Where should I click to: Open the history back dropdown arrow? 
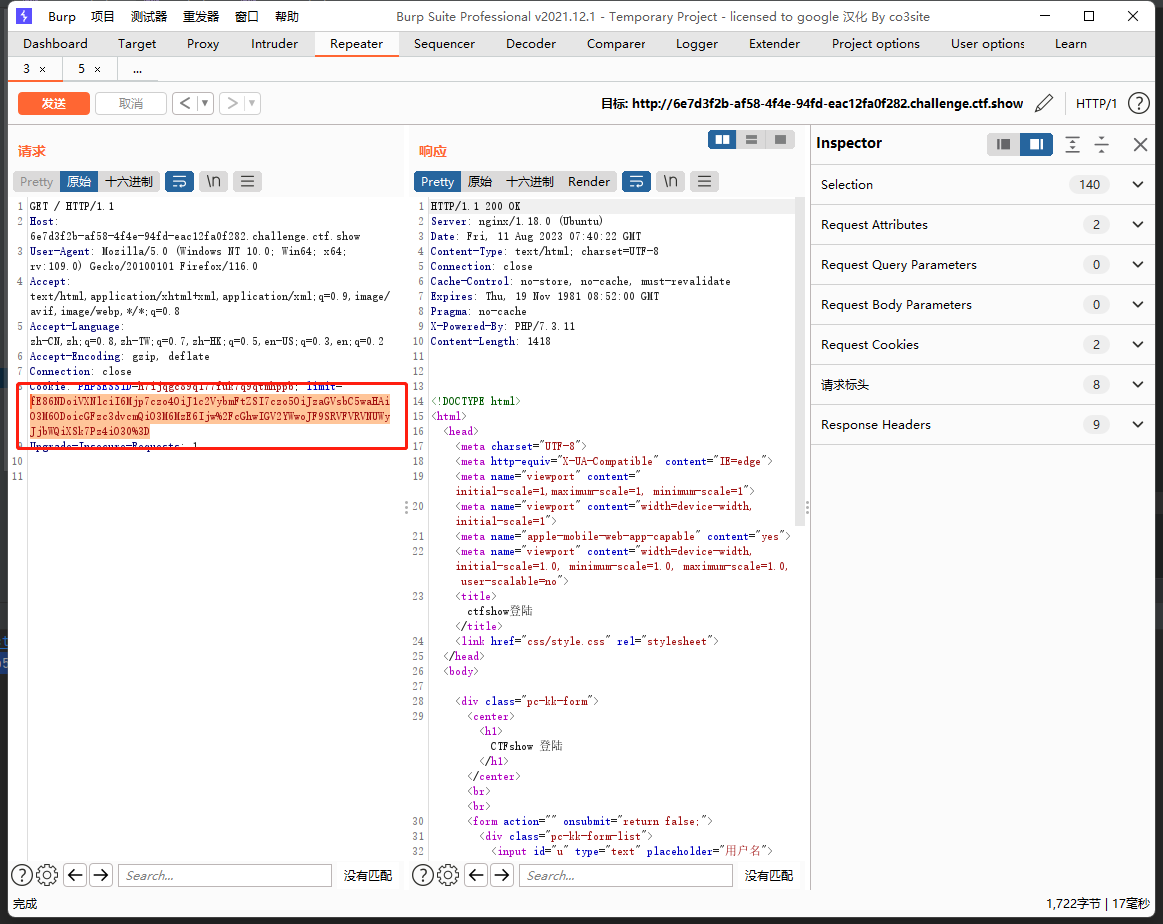(205, 103)
